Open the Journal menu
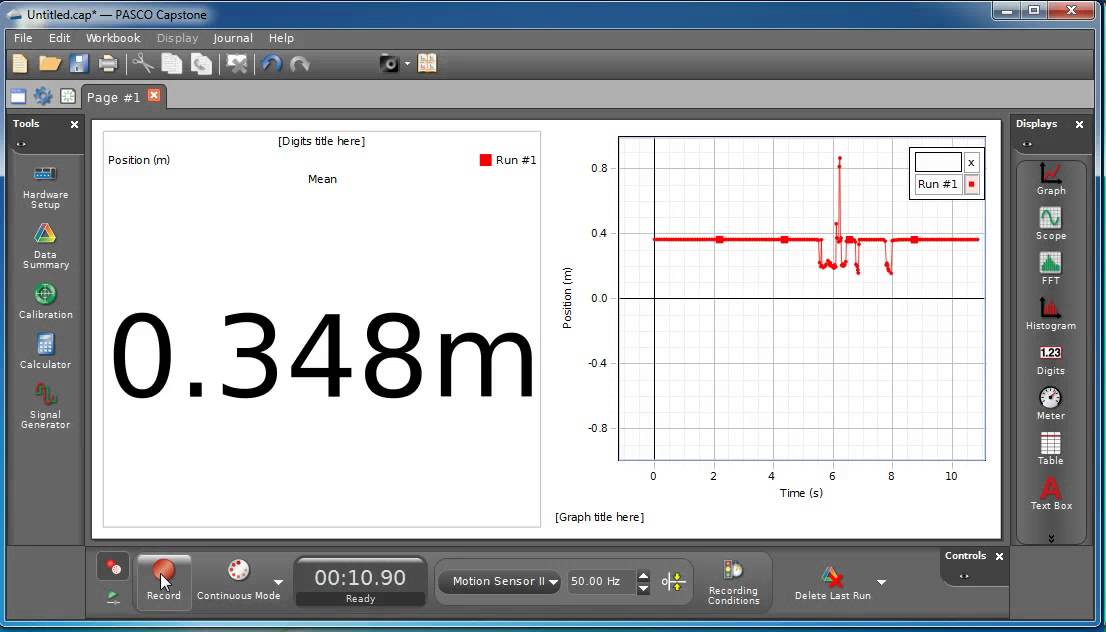This screenshot has height=632, width=1106. tap(233, 38)
